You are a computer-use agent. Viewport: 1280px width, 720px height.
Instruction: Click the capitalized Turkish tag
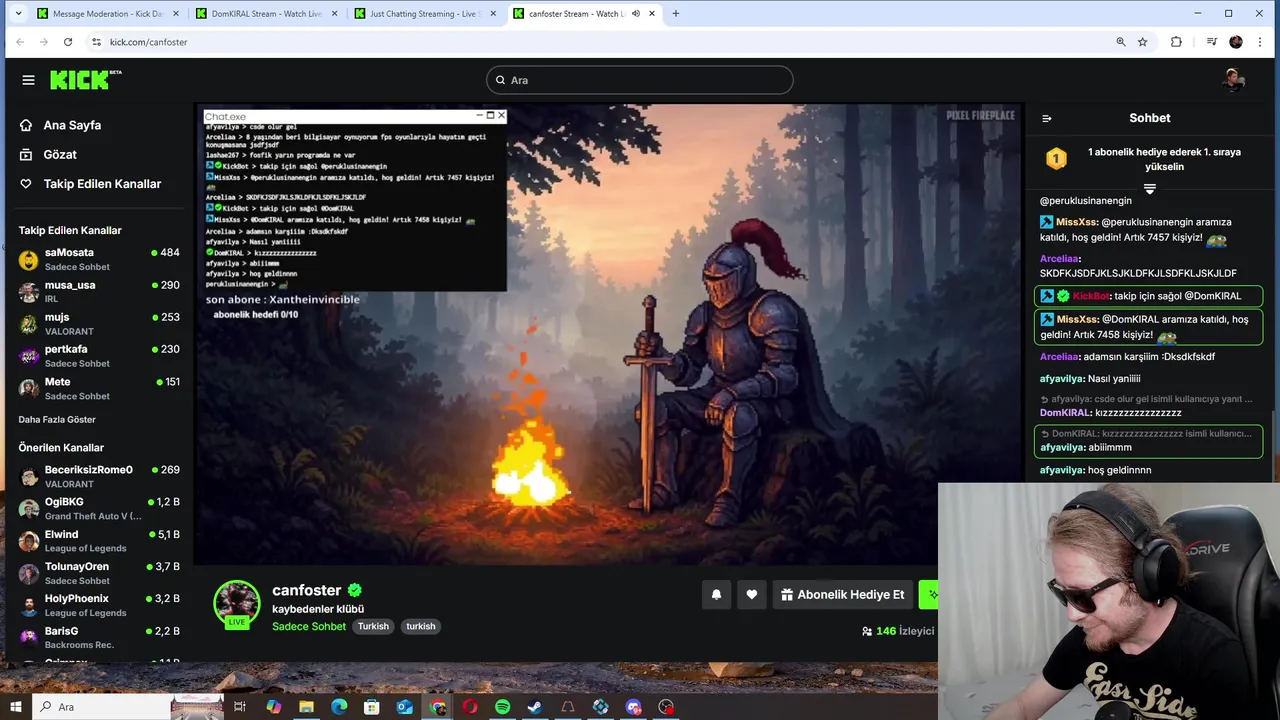click(x=373, y=626)
